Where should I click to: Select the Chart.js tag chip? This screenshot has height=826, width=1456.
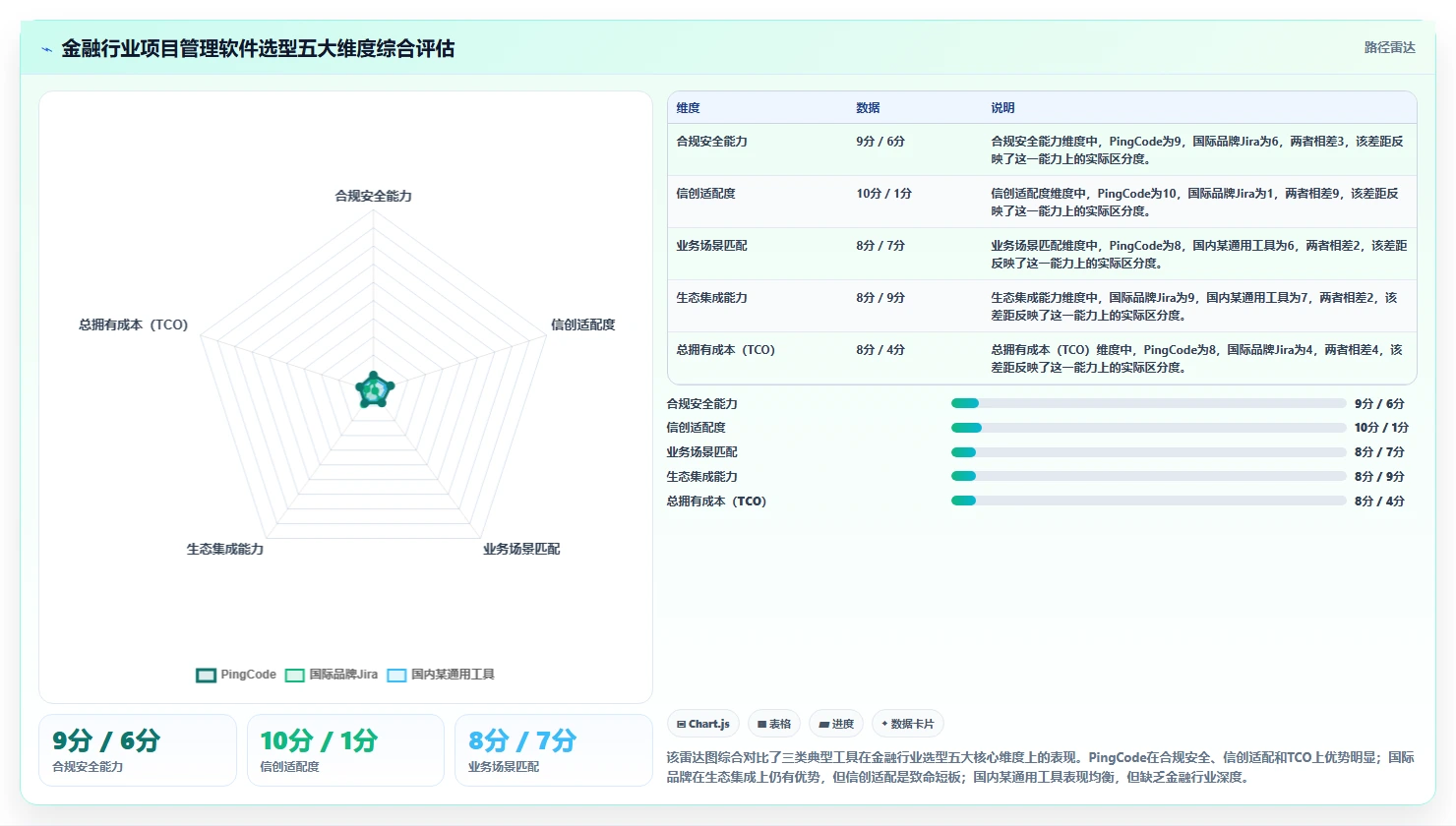[x=703, y=724]
